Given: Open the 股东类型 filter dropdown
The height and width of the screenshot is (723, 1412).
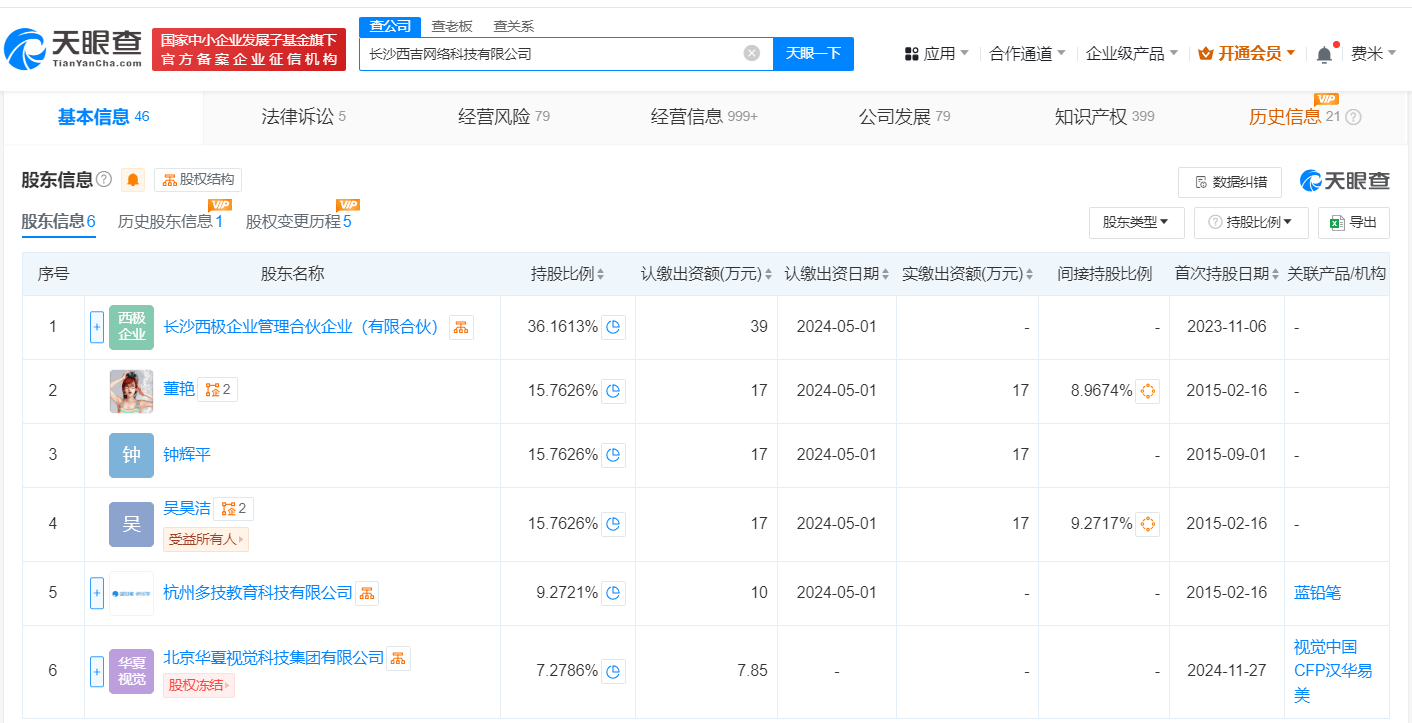Looking at the screenshot, I should coord(1136,222).
